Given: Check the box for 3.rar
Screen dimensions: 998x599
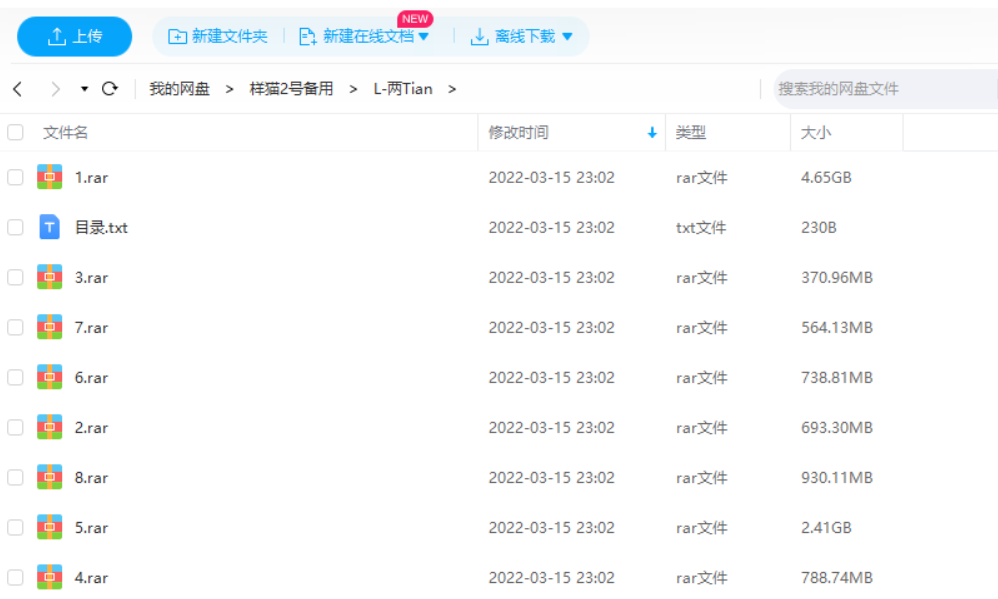Looking at the screenshot, I should tap(15, 277).
